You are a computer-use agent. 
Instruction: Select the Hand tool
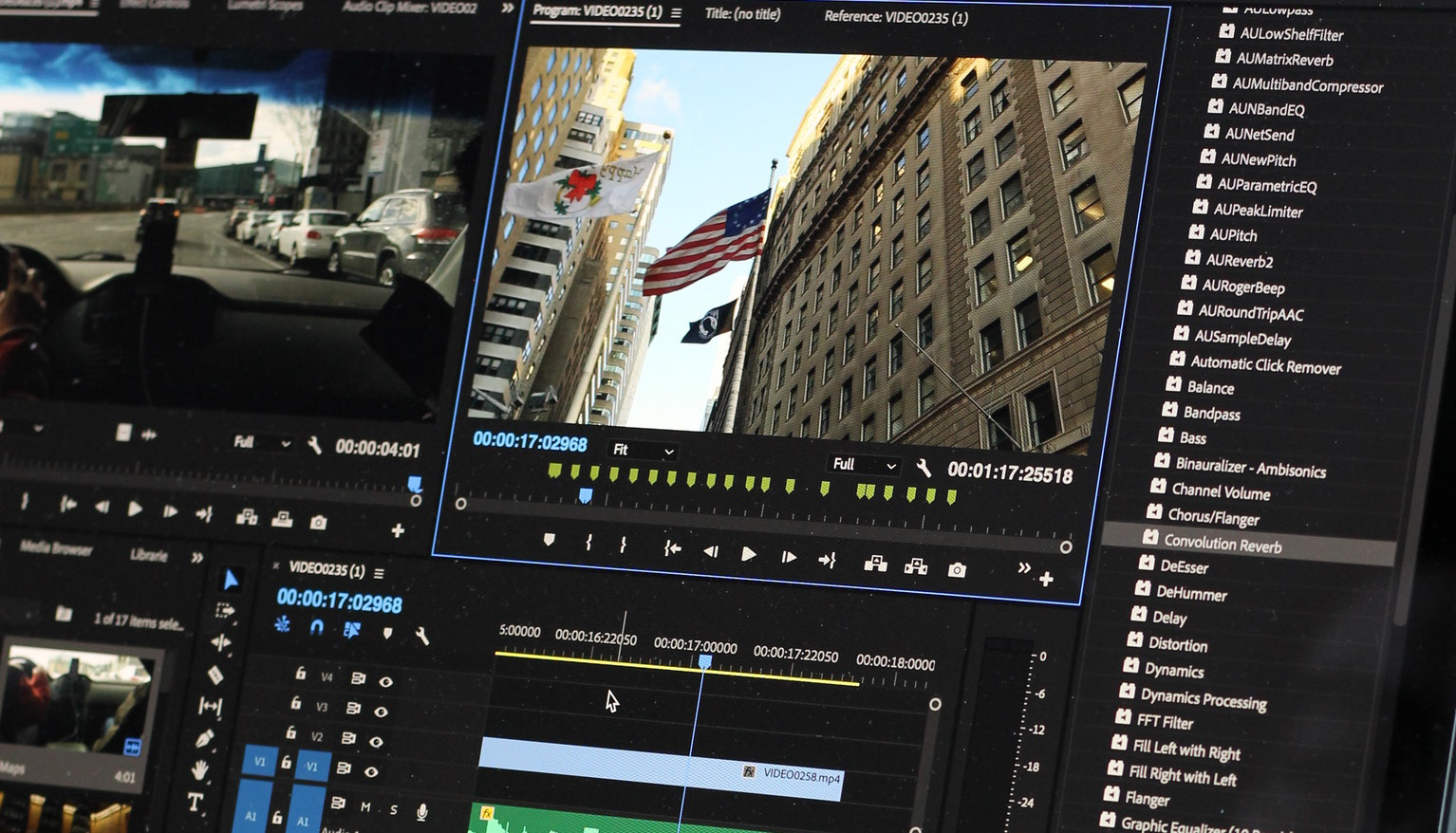199,769
